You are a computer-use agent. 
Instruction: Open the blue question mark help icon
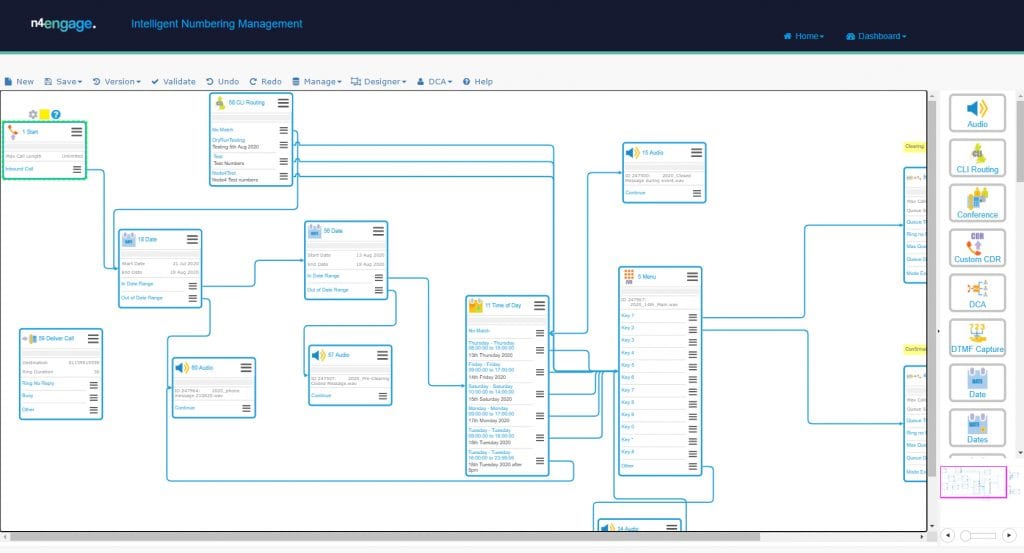(x=56, y=114)
